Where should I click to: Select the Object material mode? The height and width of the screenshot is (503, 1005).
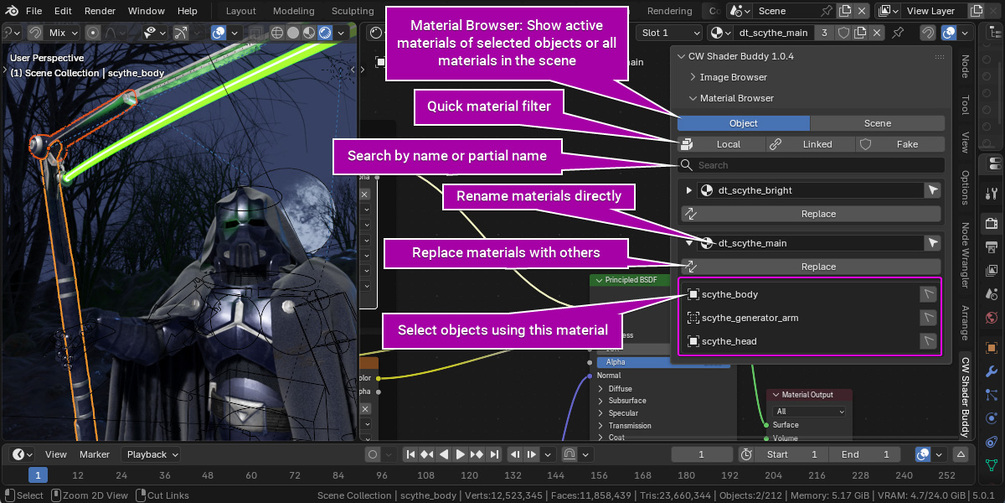(x=743, y=123)
